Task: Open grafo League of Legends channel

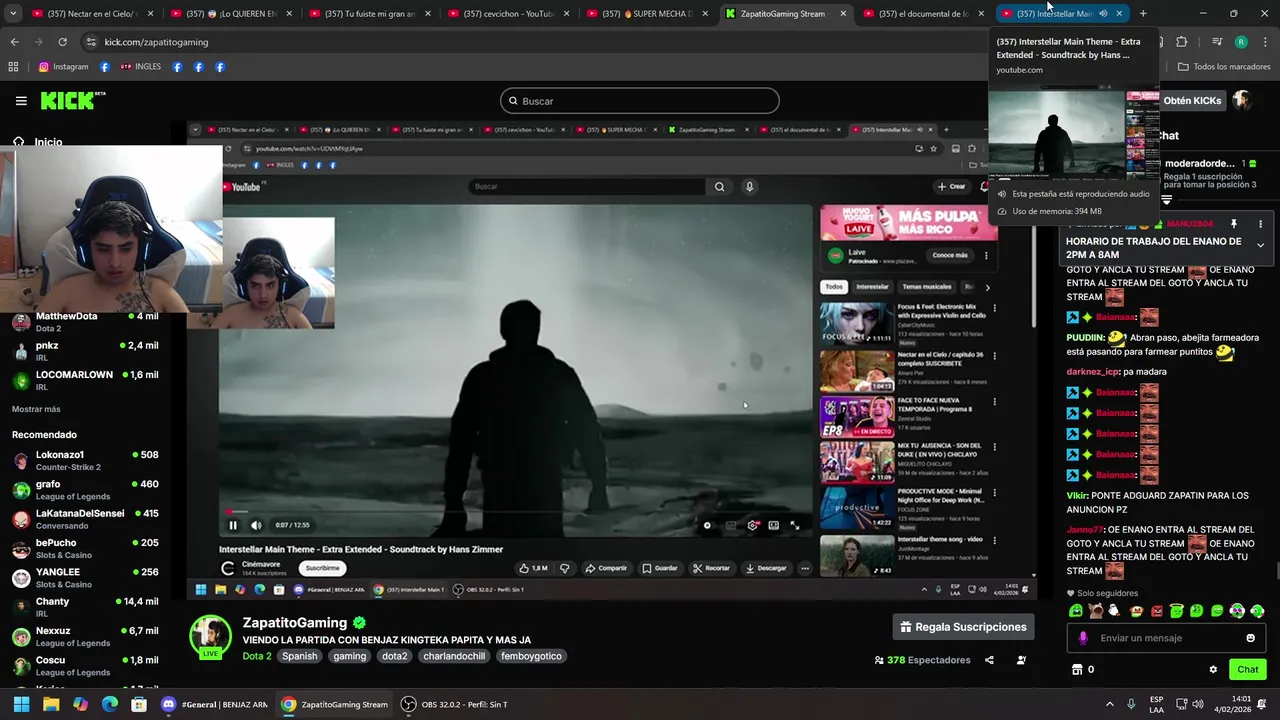Action: (x=85, y=490)
